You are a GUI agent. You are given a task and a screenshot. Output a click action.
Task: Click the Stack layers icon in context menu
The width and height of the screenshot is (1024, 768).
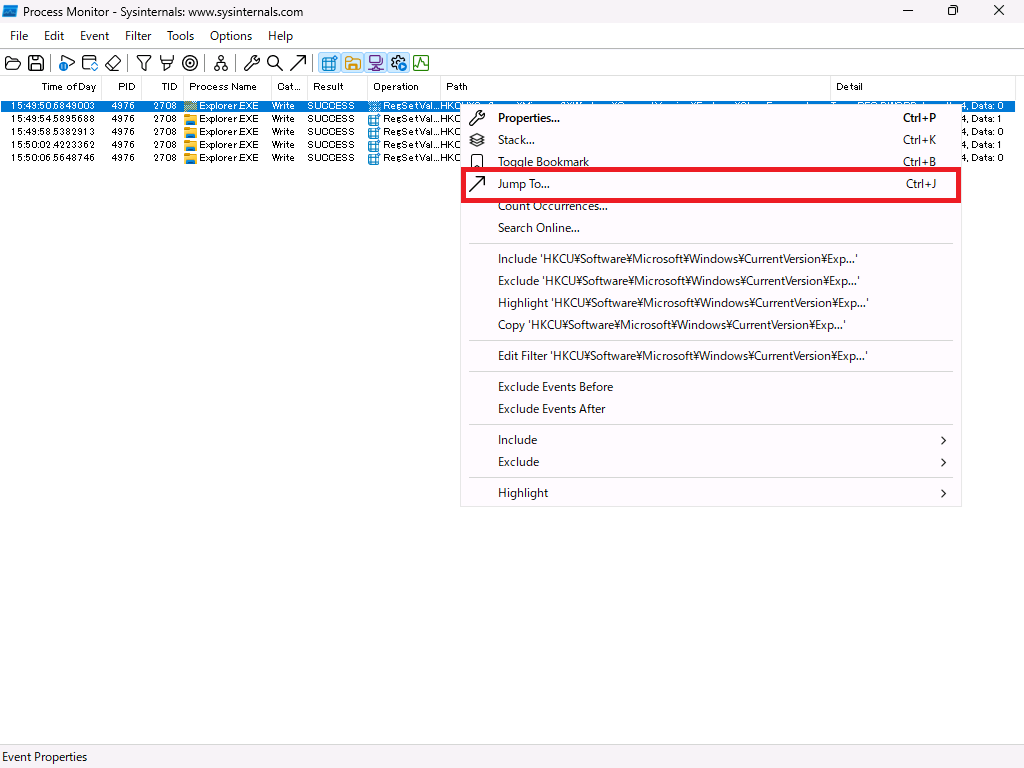[x=477, y=140]
